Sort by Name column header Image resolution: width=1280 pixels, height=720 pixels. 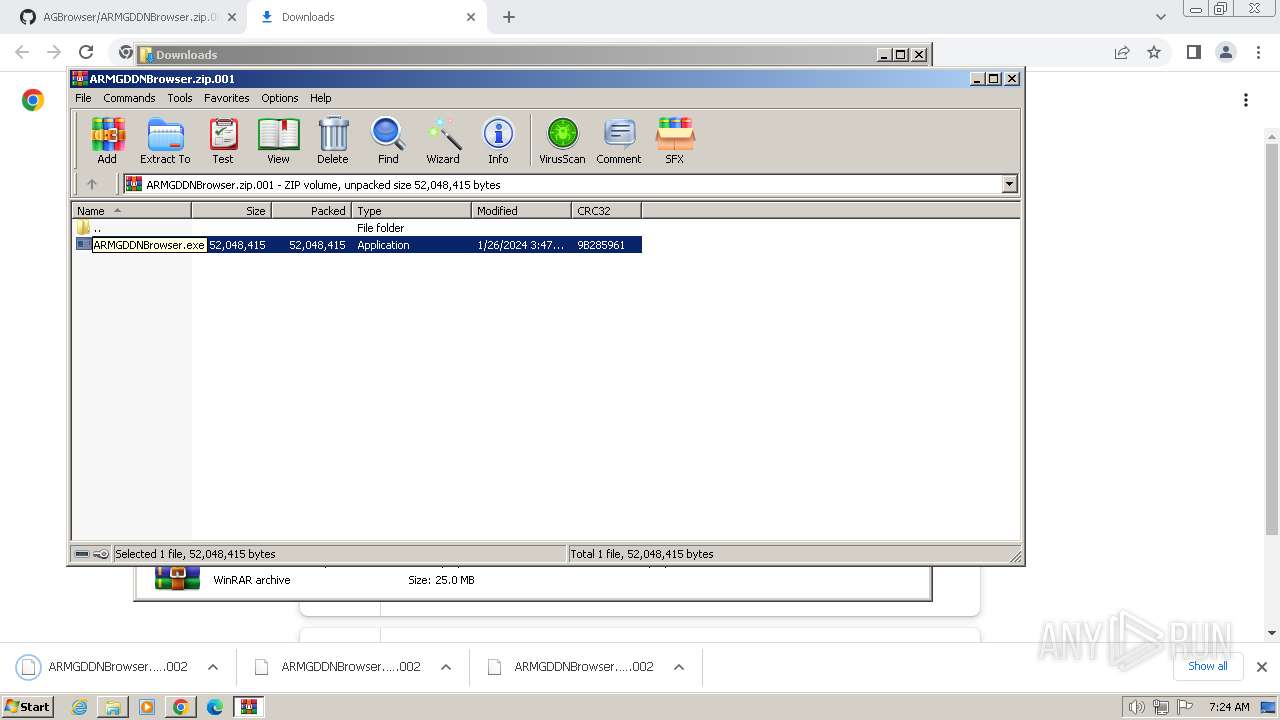click(x=132, y=211)
